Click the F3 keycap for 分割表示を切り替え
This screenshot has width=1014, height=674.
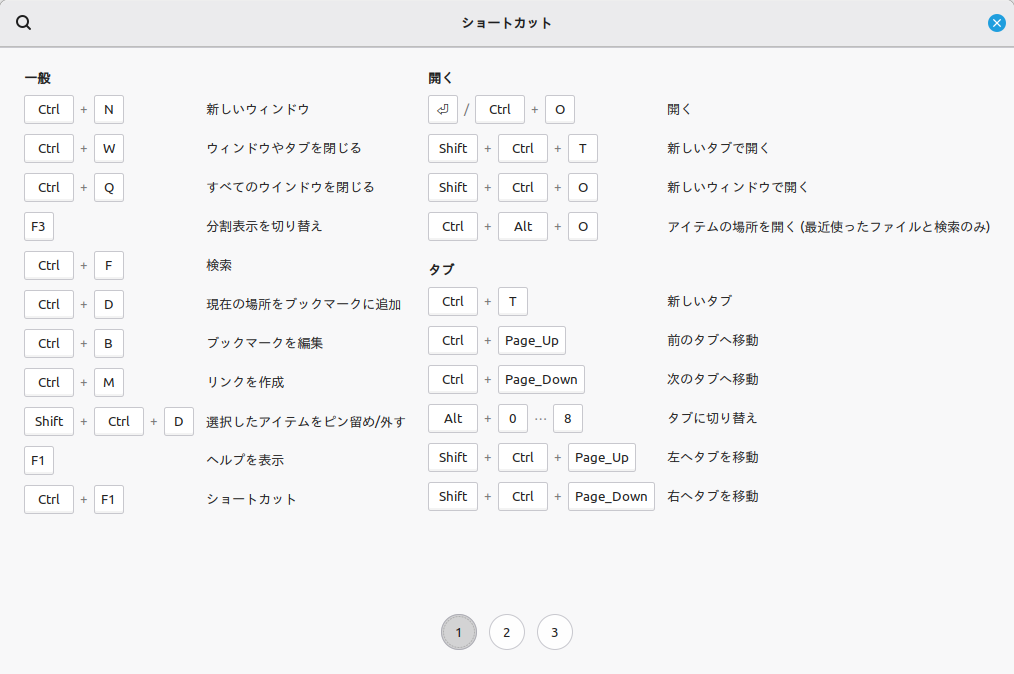39,226
